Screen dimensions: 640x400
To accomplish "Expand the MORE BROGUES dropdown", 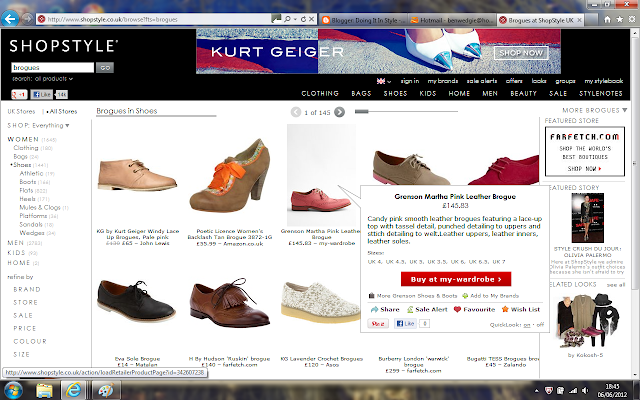I will (594, 110).
